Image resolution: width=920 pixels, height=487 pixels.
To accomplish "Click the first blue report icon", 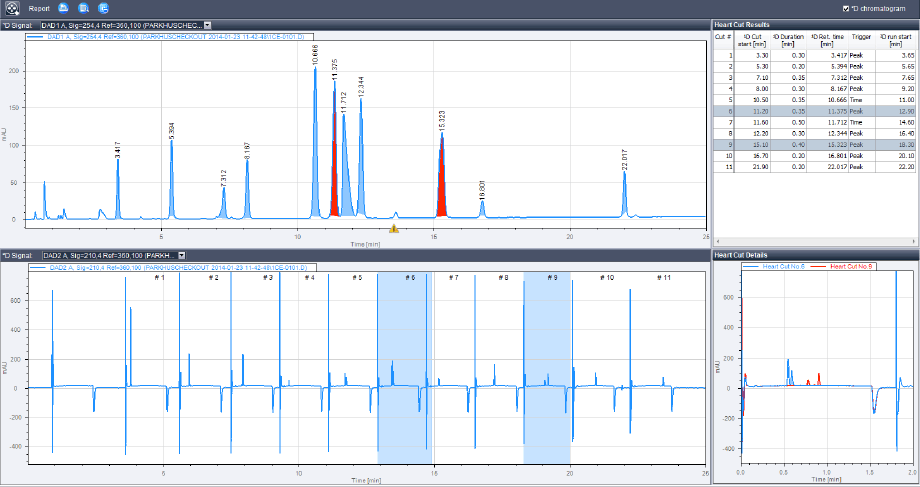I will [x=64, y=8].
